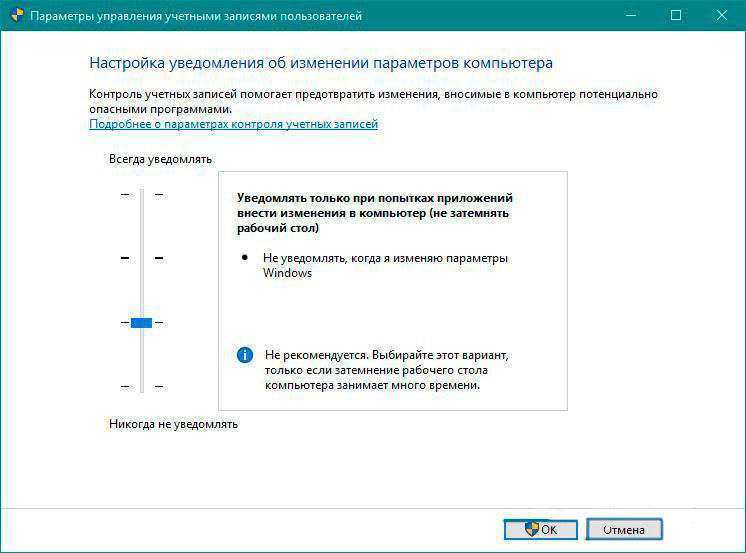
Task: Click the 'Всегда уведомлять' label
Action: tap(160, 159)
